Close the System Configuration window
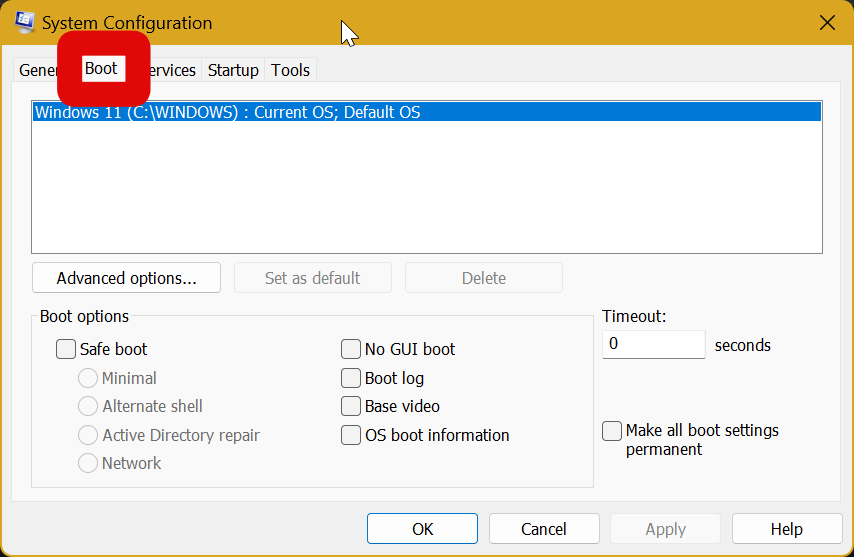The height and width of the screenshot is (557, 854). click(x=826, y=22)
